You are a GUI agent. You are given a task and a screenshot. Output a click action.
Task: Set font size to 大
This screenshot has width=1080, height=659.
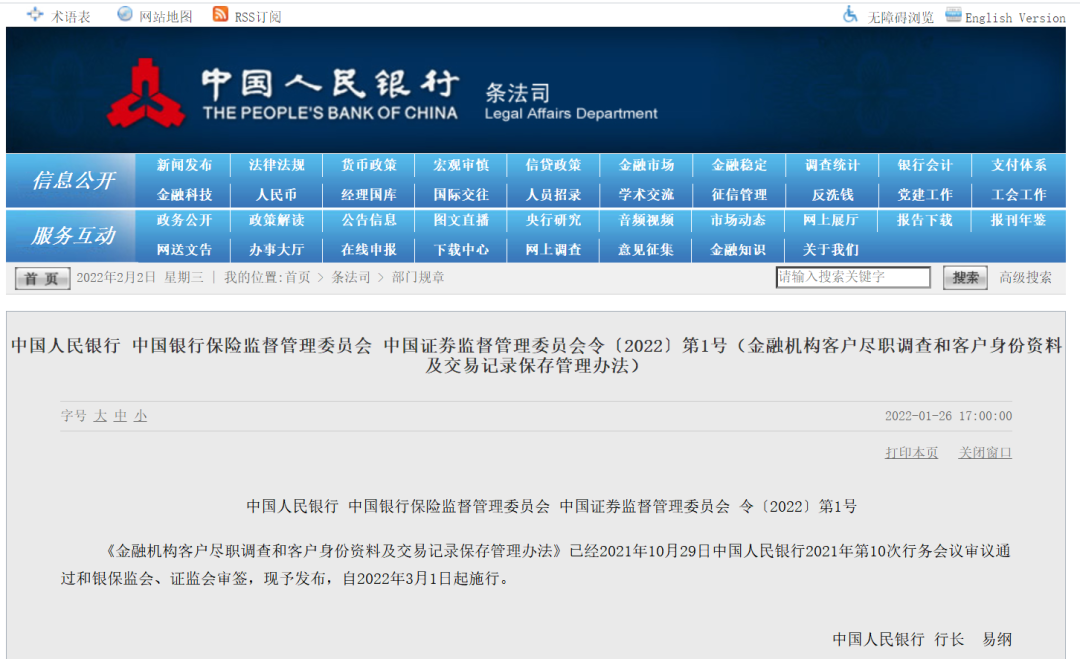click(x=100, y=416)
